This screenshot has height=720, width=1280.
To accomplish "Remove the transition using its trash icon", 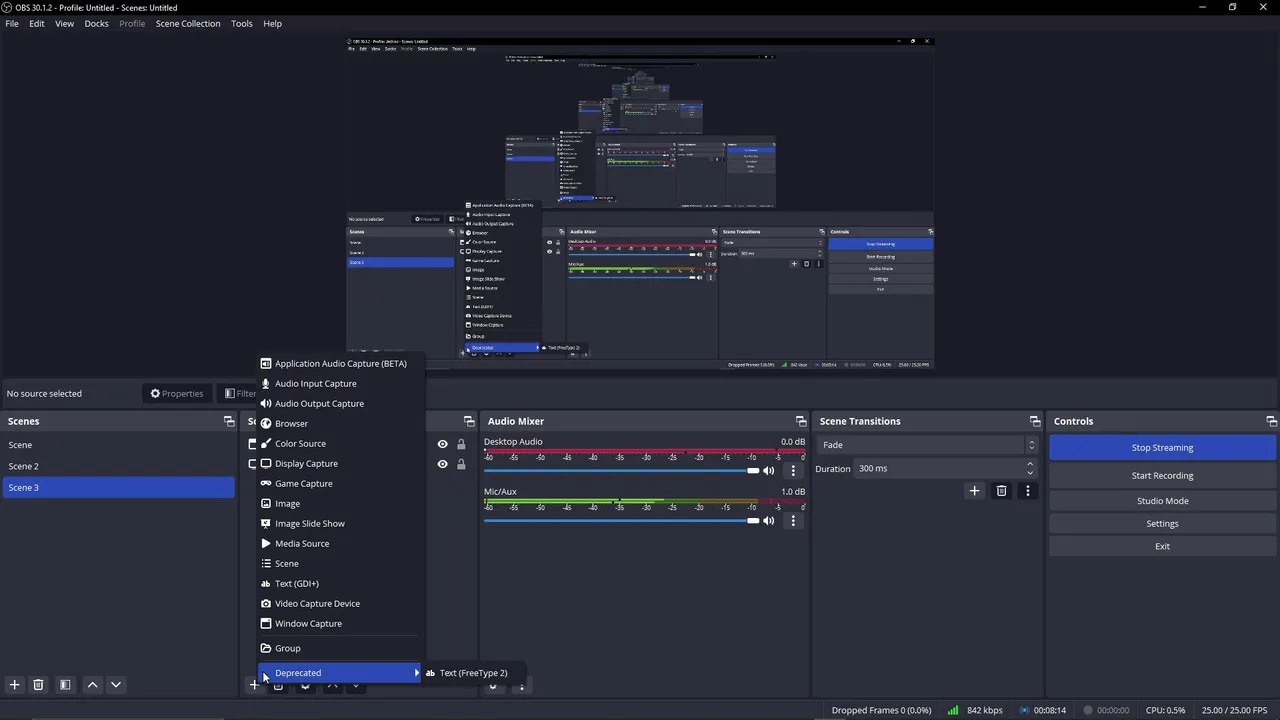I will [x=1001, y=491].
